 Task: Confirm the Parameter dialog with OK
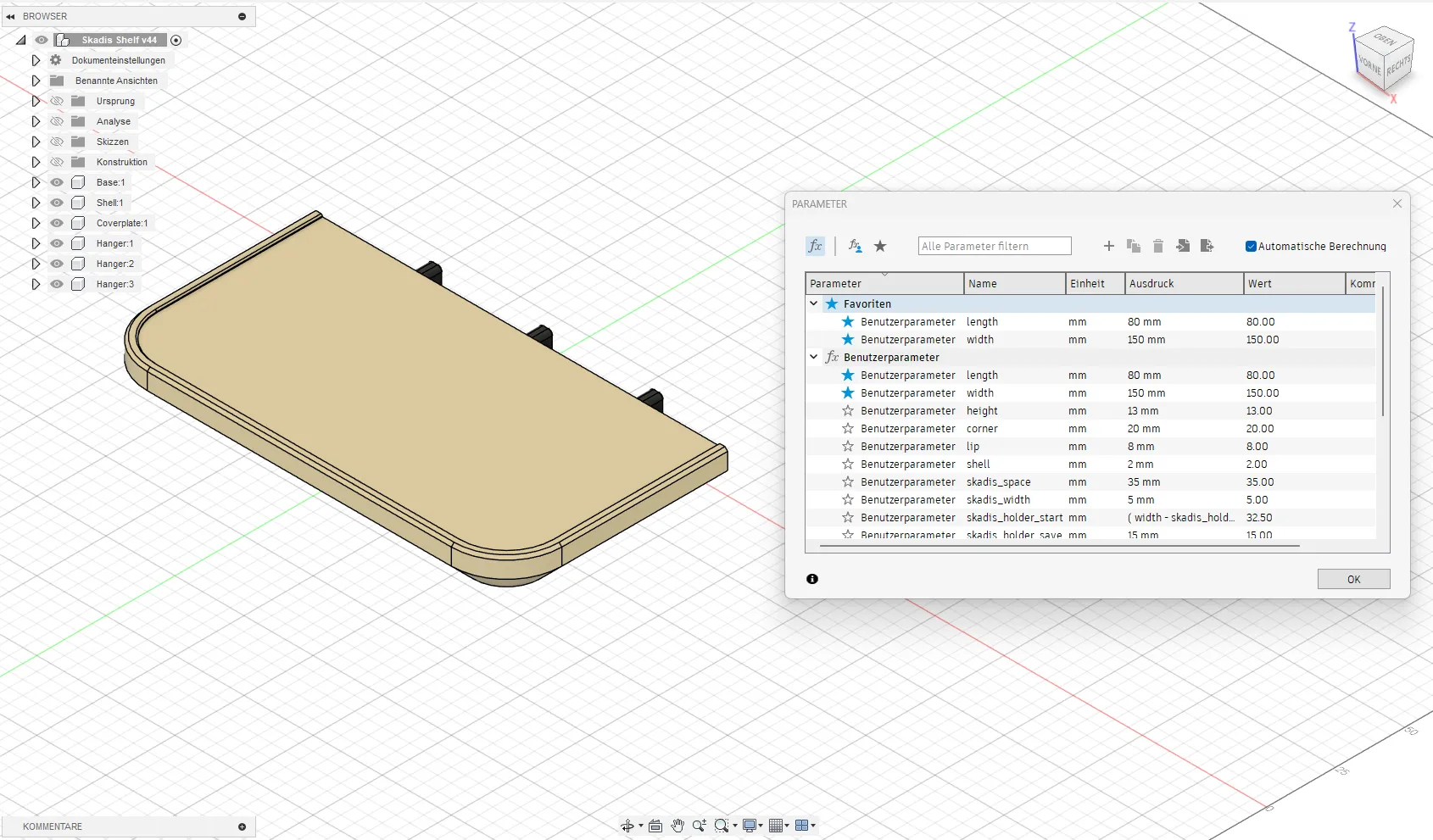coord(1353,579)
